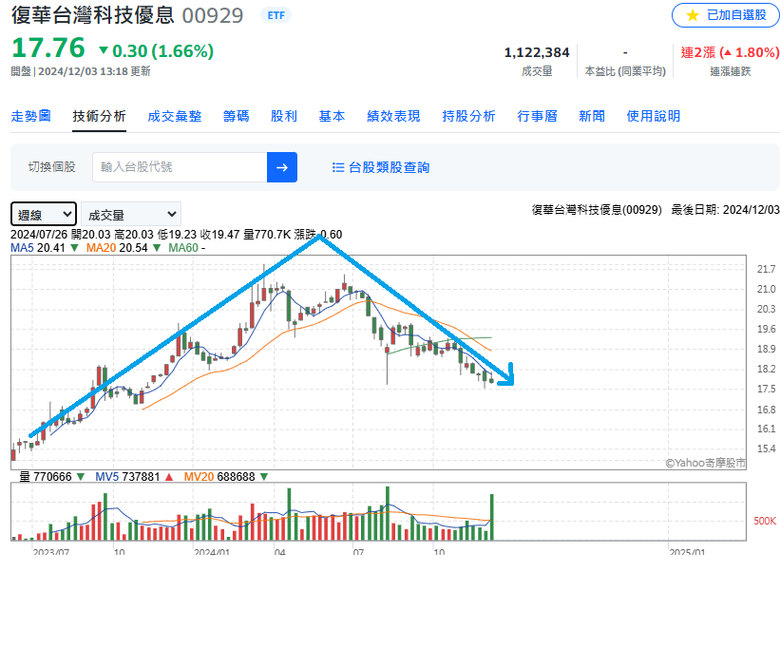Open the 成交彙整 tab
Screen dimensions: 780x649
point(175,116)
